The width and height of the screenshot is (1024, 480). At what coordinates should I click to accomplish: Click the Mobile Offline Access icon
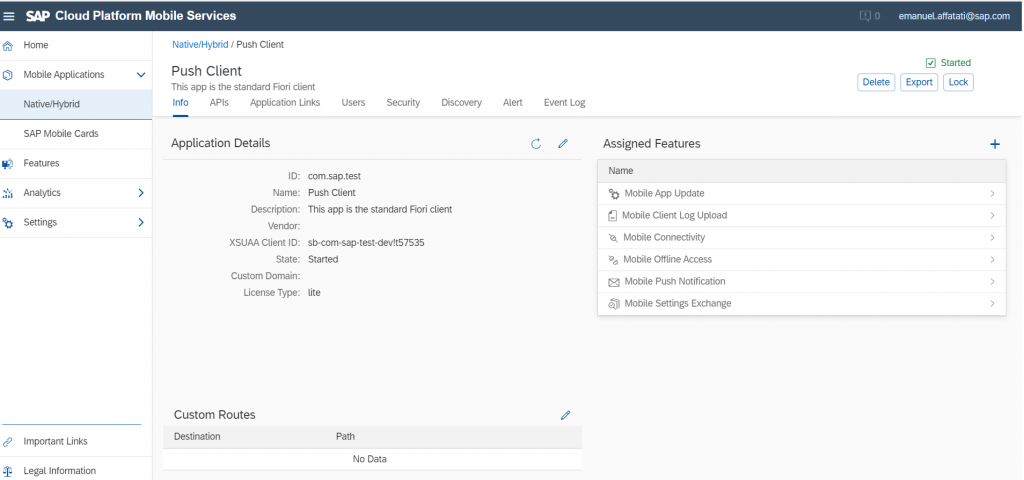613,260
